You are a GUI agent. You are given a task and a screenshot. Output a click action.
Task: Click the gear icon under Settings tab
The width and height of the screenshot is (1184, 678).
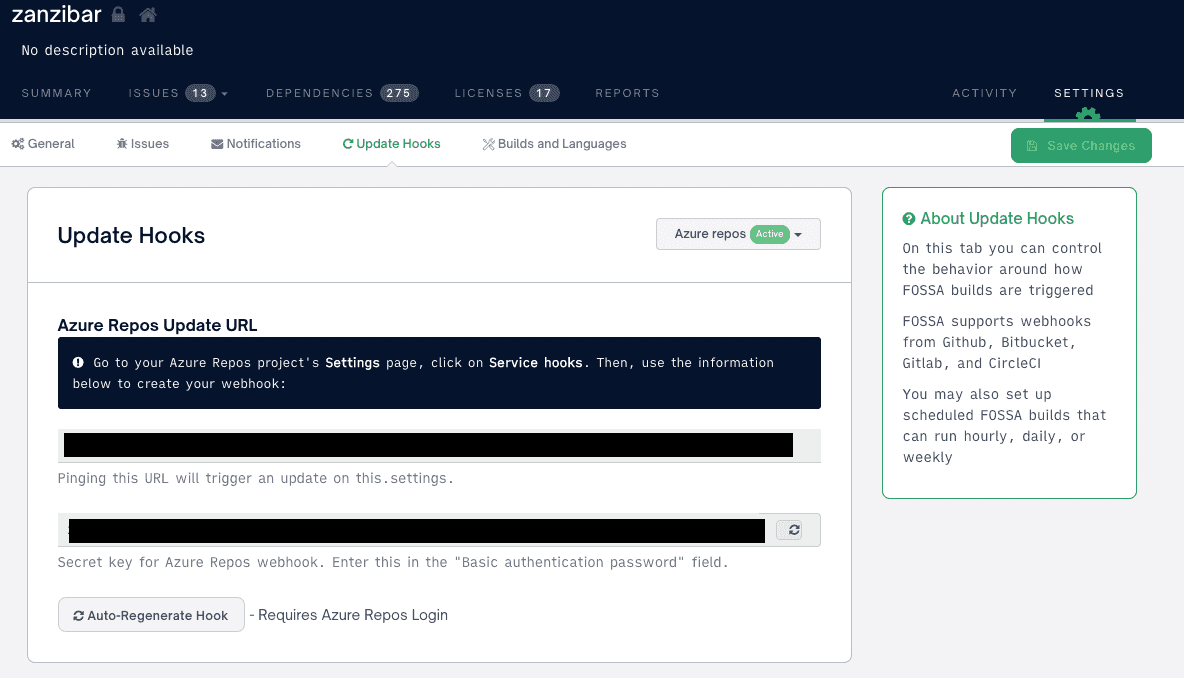[1087, 113]
